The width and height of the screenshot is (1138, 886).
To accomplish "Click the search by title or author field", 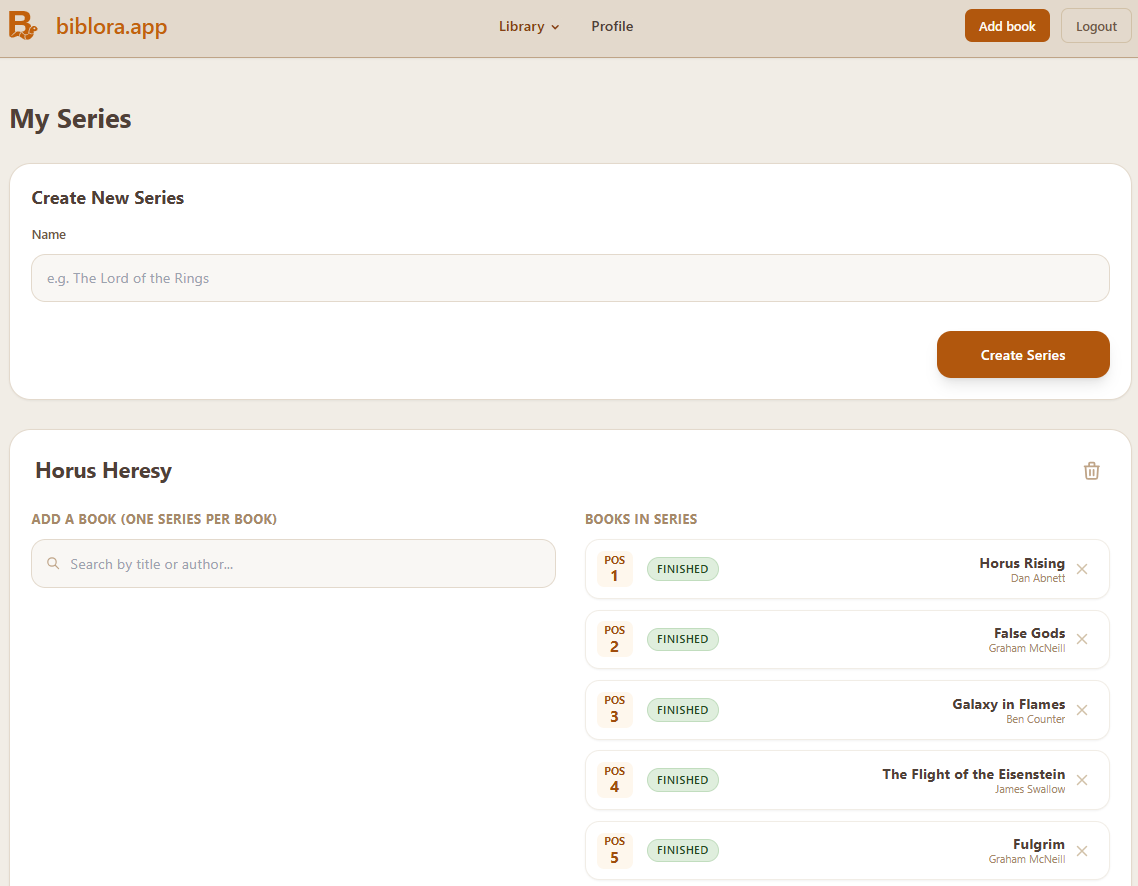I will point(300,564).
